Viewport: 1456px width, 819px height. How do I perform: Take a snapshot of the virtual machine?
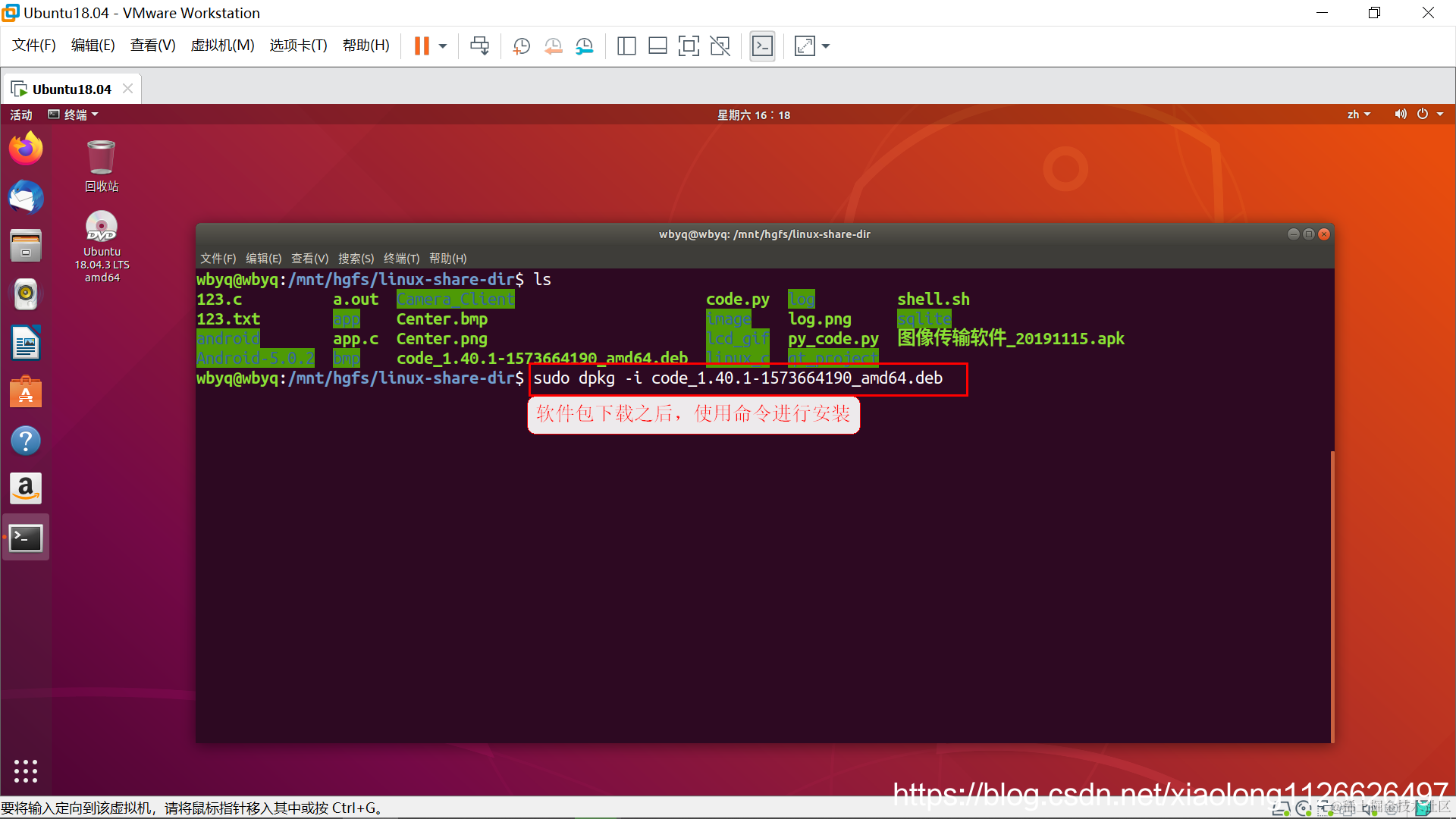coord(521,46)
